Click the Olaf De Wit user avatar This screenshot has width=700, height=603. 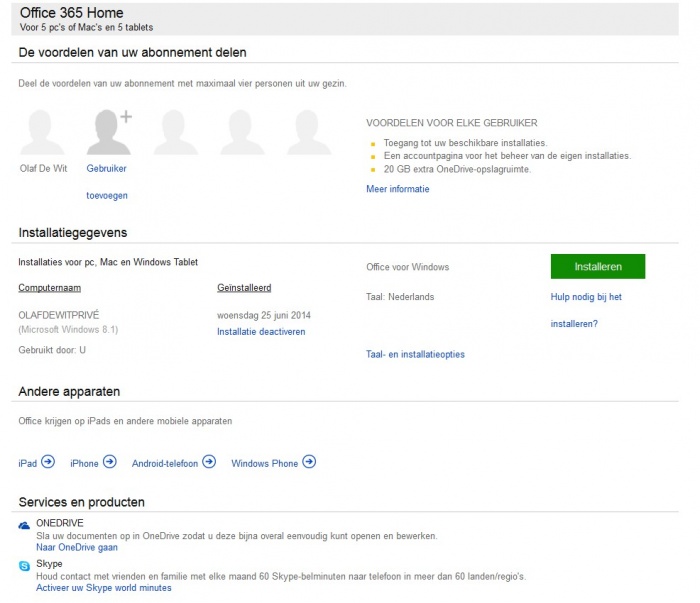42,132
